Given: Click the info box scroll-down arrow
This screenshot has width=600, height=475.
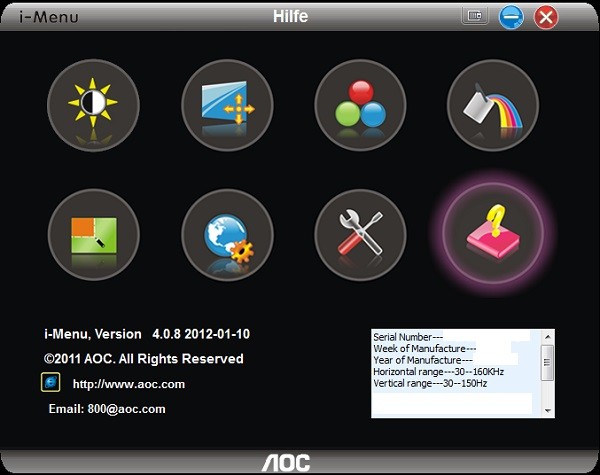Looking at the screenshot, I should coord(548,411).
